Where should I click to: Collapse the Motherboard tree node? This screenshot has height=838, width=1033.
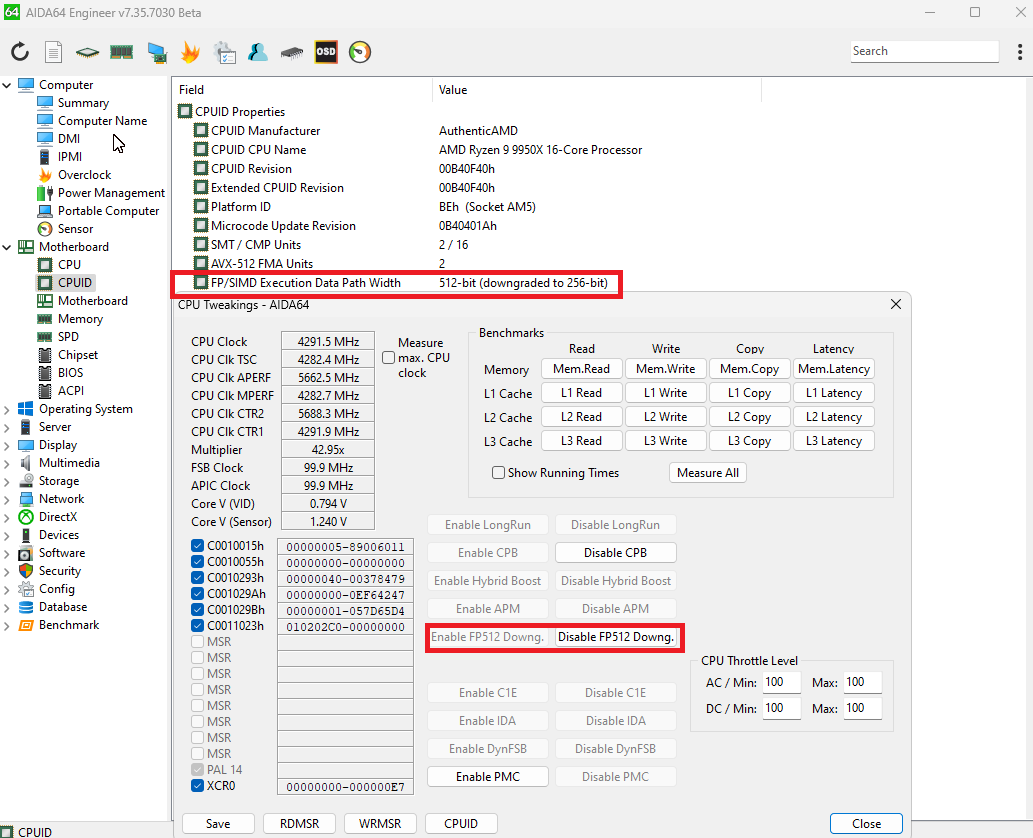pos(7,247)
